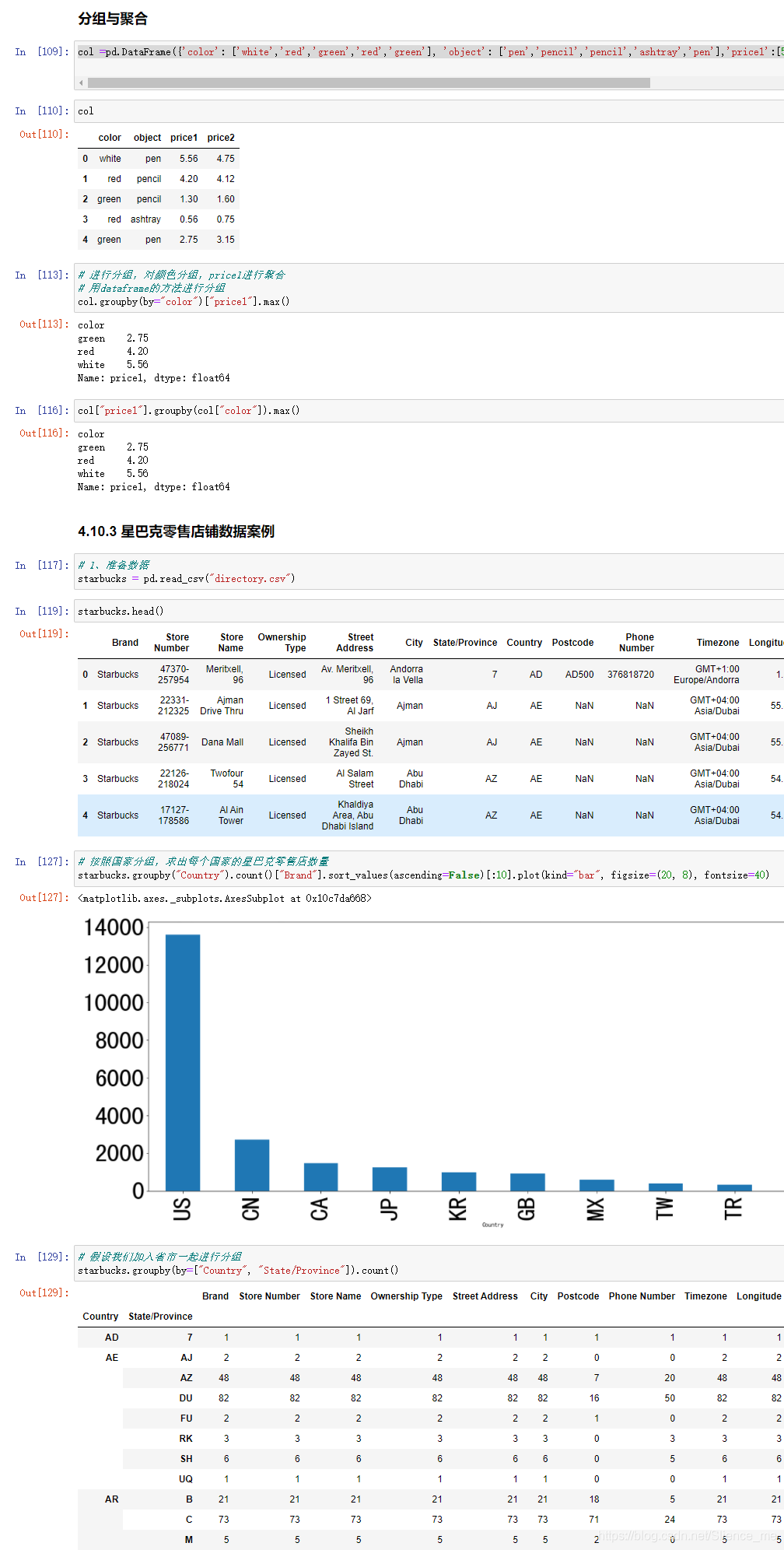784x1550 pixels.
Task: Click the 'State/Province' index header in groupby table
Action: pyautogui.click(x=160, y=1317)
